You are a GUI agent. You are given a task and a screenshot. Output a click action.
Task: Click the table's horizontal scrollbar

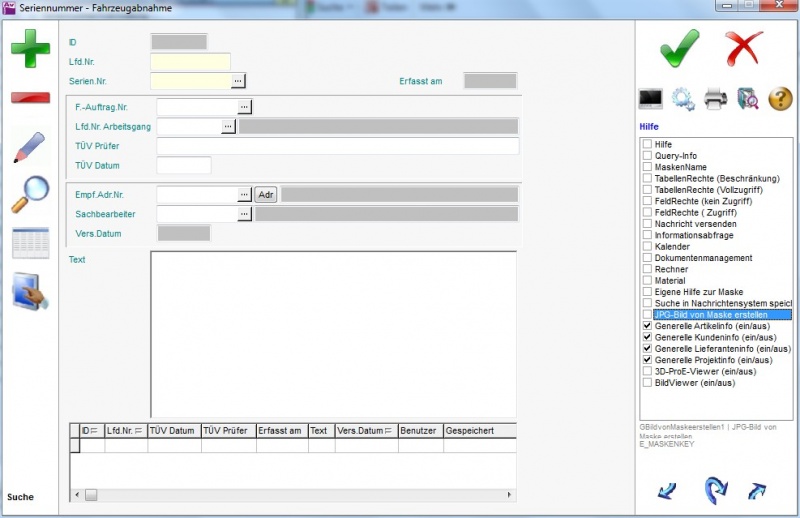300,494
